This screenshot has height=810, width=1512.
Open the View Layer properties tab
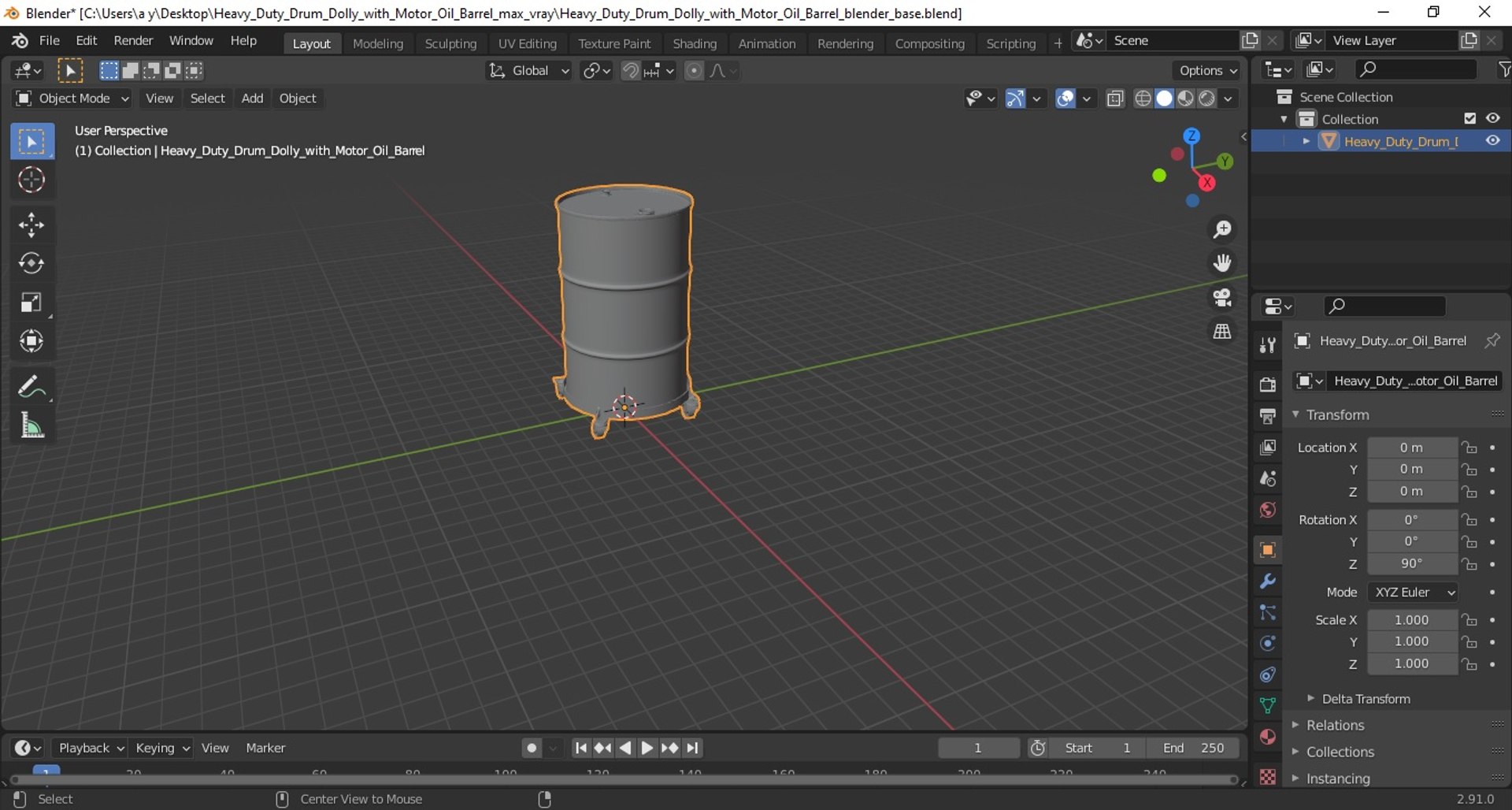pos(1267,448)
